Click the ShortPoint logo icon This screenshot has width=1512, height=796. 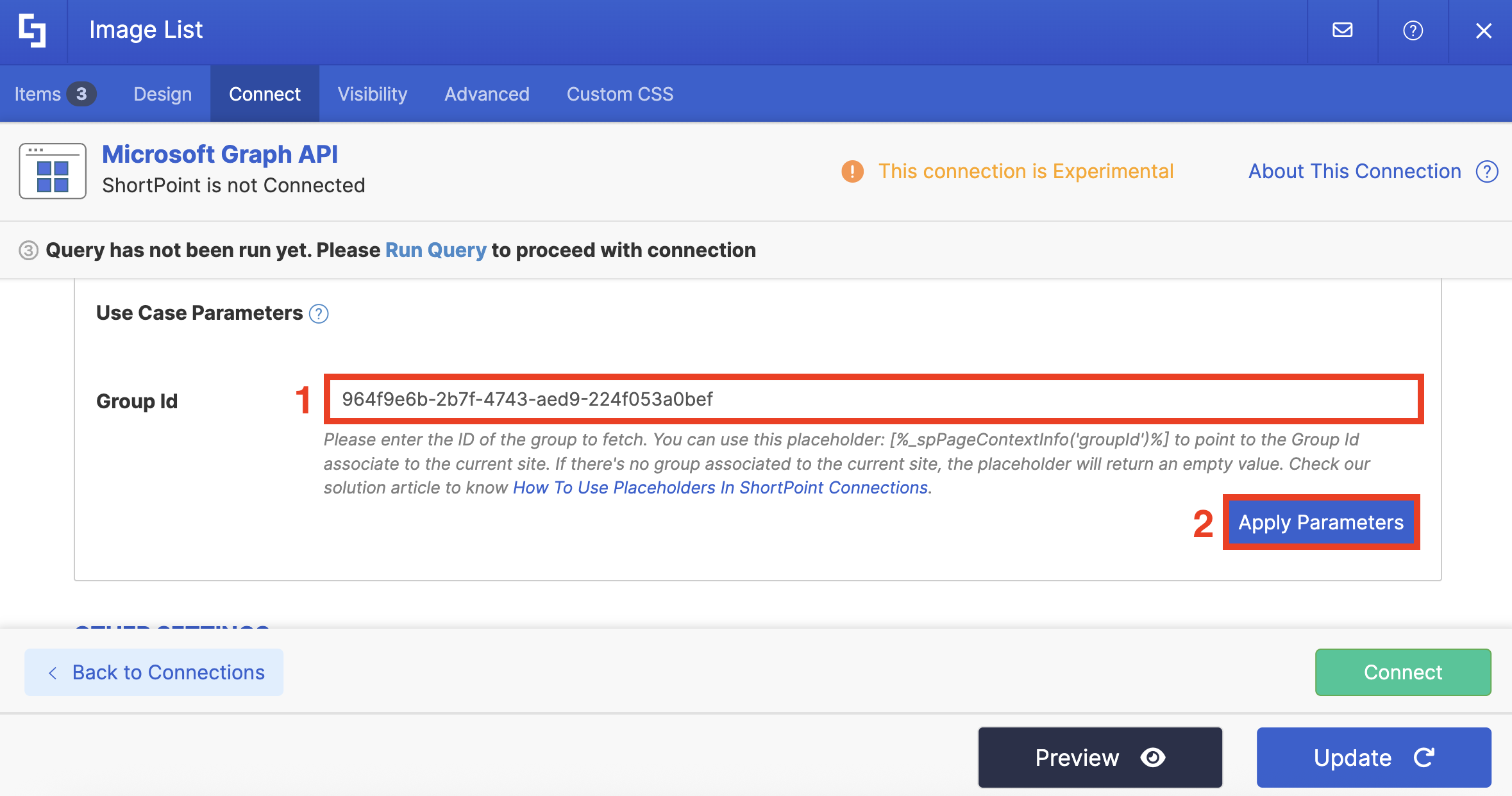click(32, 31)
